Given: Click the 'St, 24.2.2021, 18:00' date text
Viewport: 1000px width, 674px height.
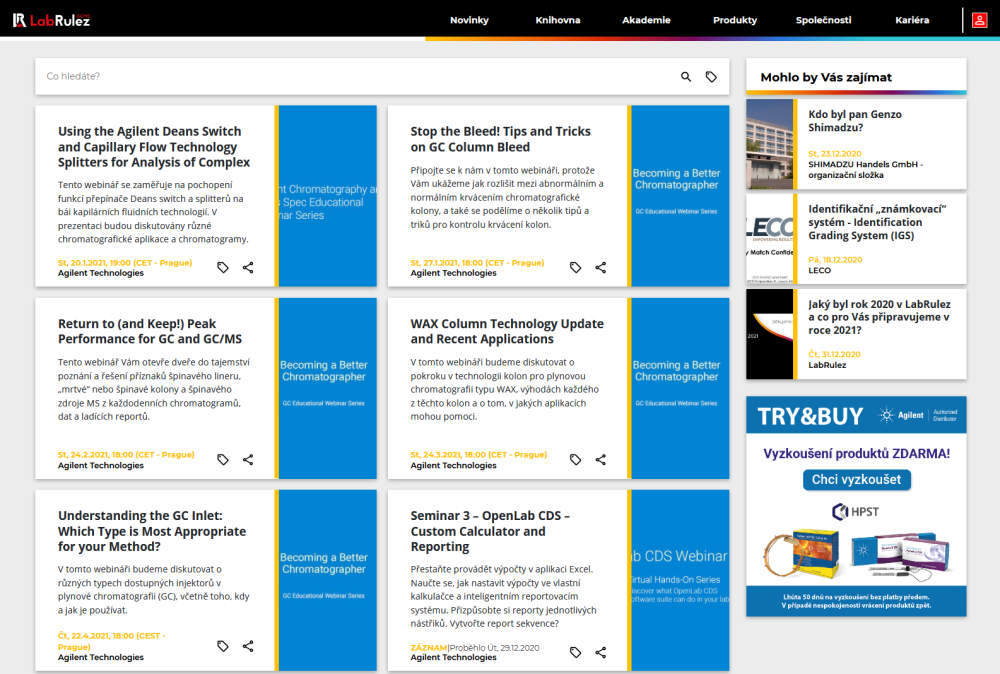Looking at the screenshot, I should (x=126, y=455).
